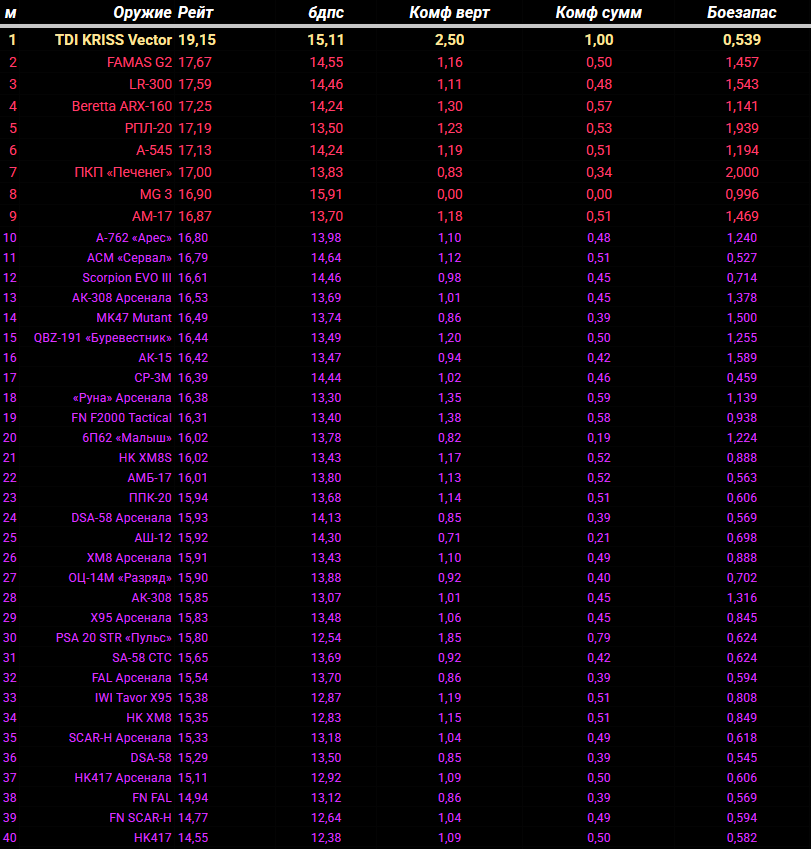811x849 pixels.
Task: Select the СР-3М weapon name
Action: 153,378
